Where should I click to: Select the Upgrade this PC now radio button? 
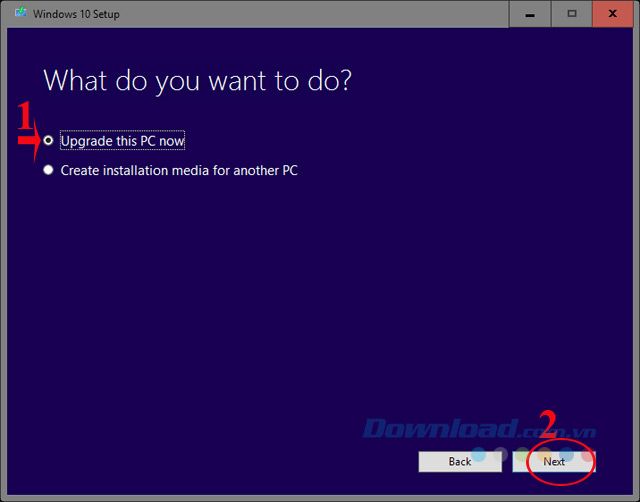coord(48,140)
